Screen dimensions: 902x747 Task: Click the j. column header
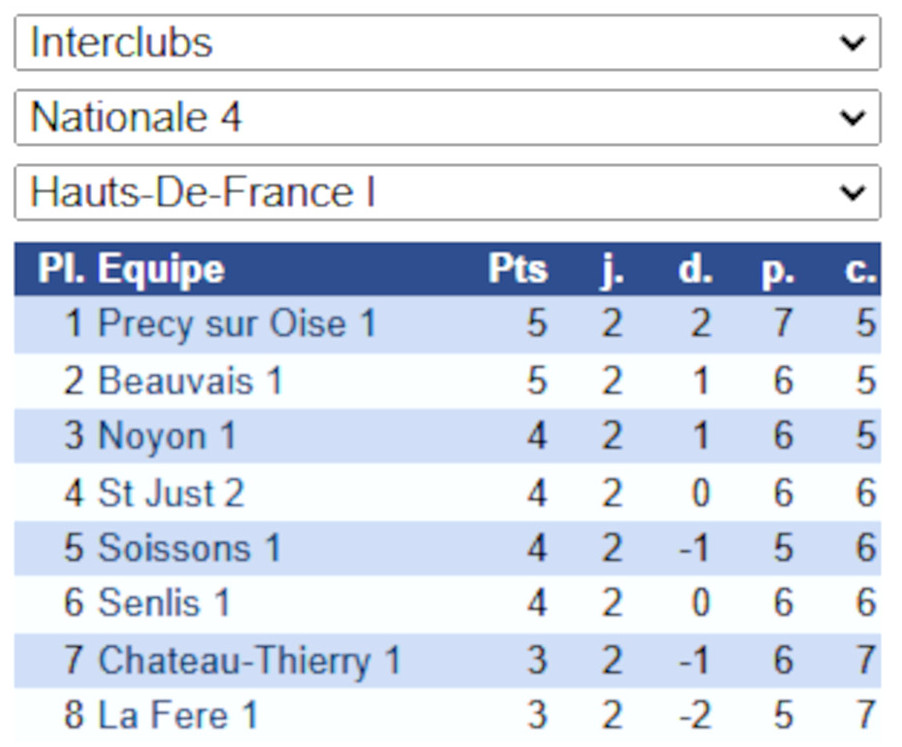coord(611,270)
